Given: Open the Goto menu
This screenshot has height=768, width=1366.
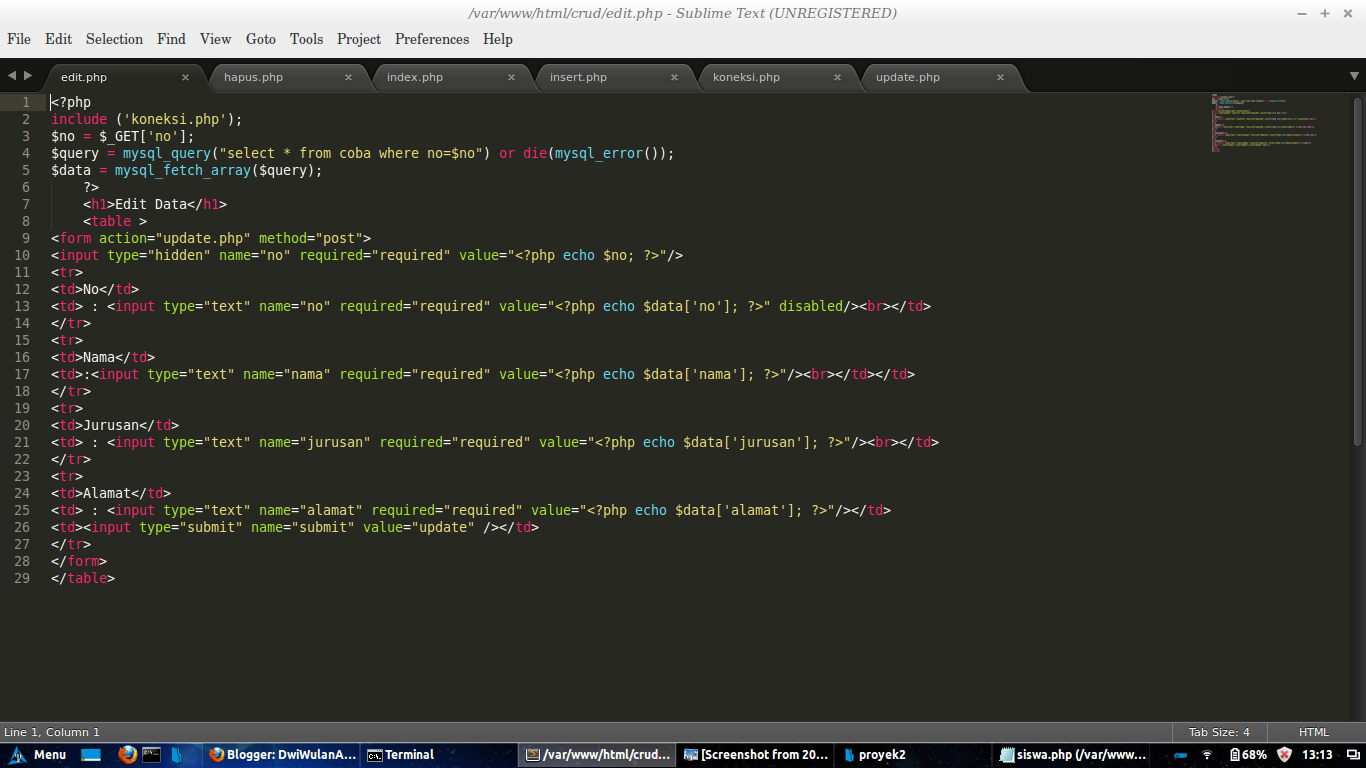Looking at the screenshot, I should [260, 39].
